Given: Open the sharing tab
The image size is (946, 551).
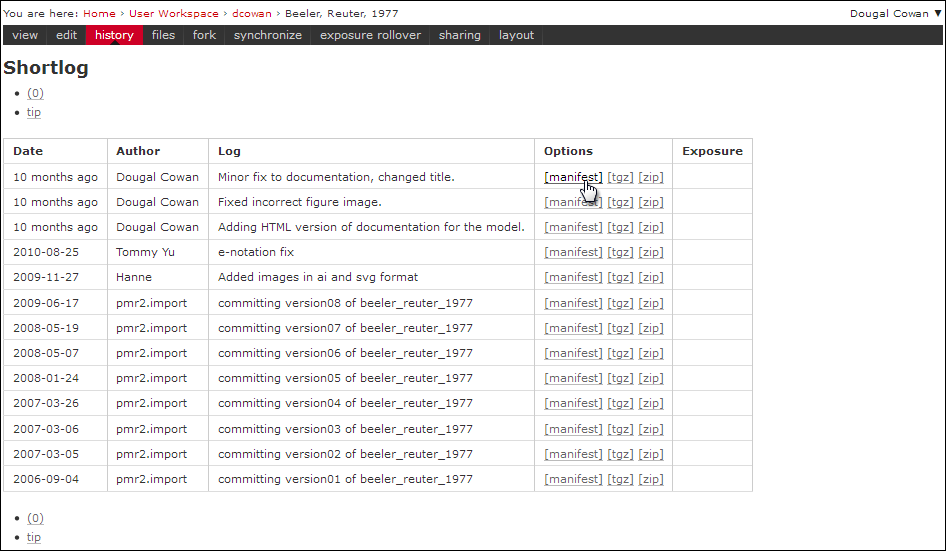Looking at the screenshot, I should click(x=460, y=35).
